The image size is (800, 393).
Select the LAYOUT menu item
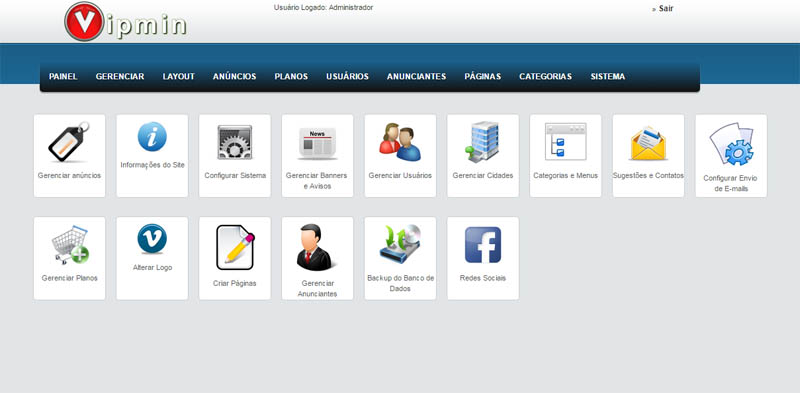[179, 77]
